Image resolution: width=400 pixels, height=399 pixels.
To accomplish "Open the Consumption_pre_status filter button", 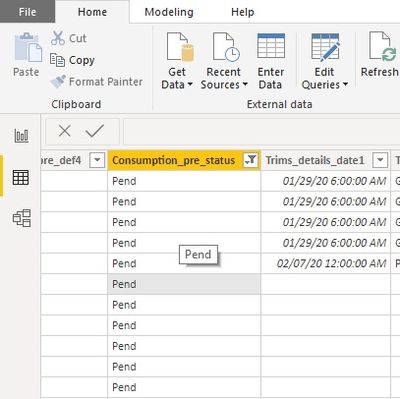I will (250, 160).
